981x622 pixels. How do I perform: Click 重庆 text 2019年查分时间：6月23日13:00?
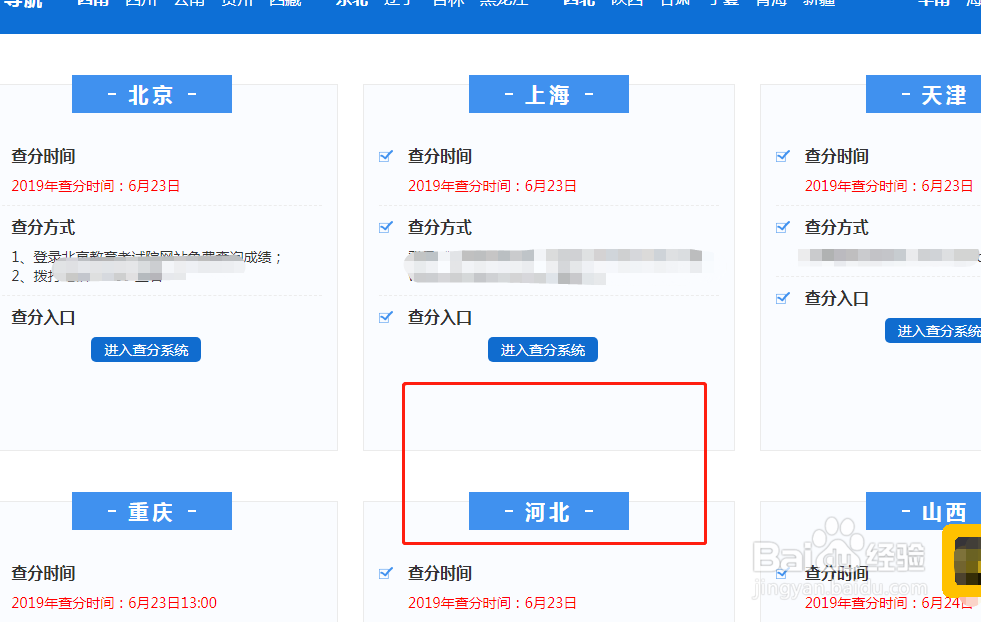(114, 603)
